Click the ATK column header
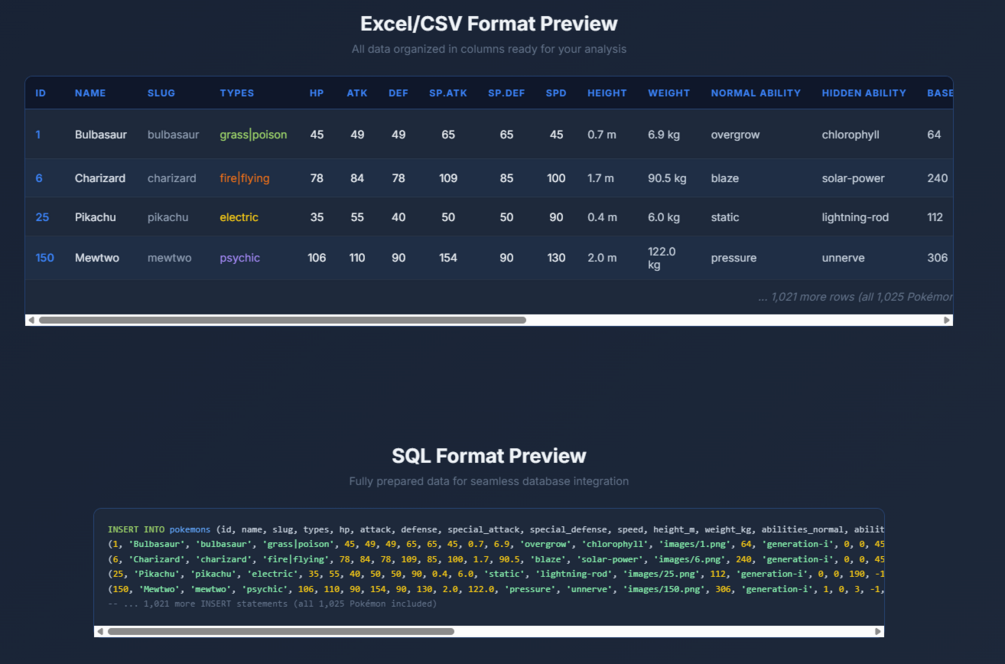 pyautogui.click(x=357, y=93)
